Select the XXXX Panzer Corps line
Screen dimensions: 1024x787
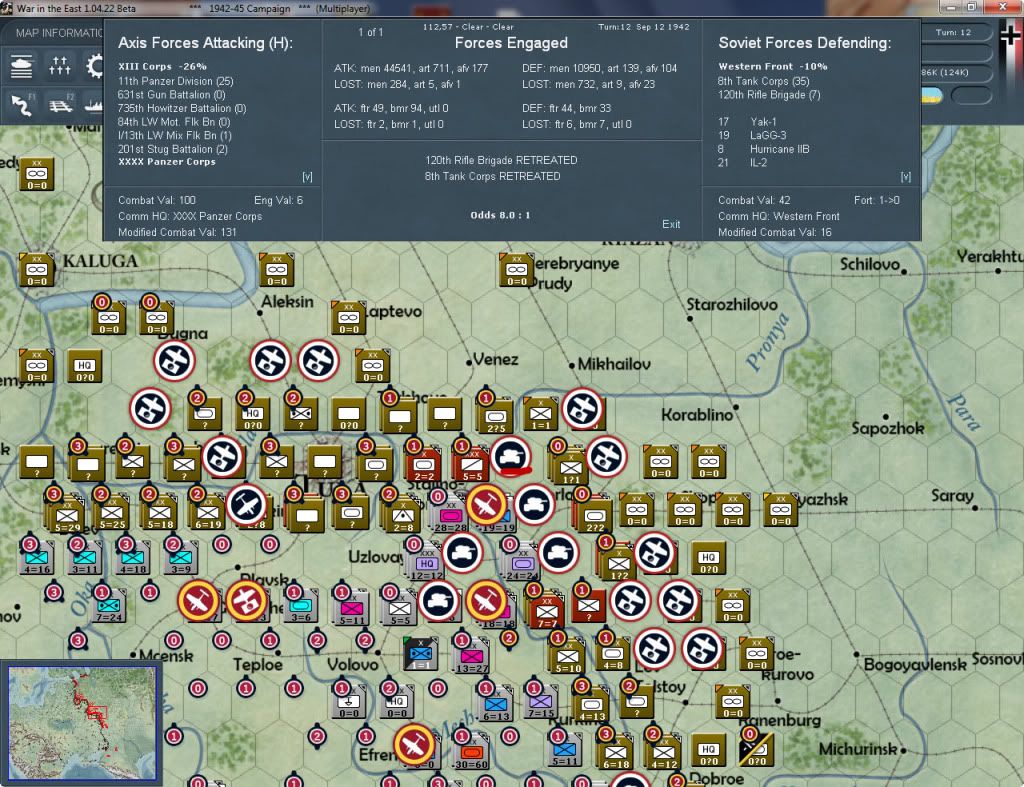click(x=167, y=161)
